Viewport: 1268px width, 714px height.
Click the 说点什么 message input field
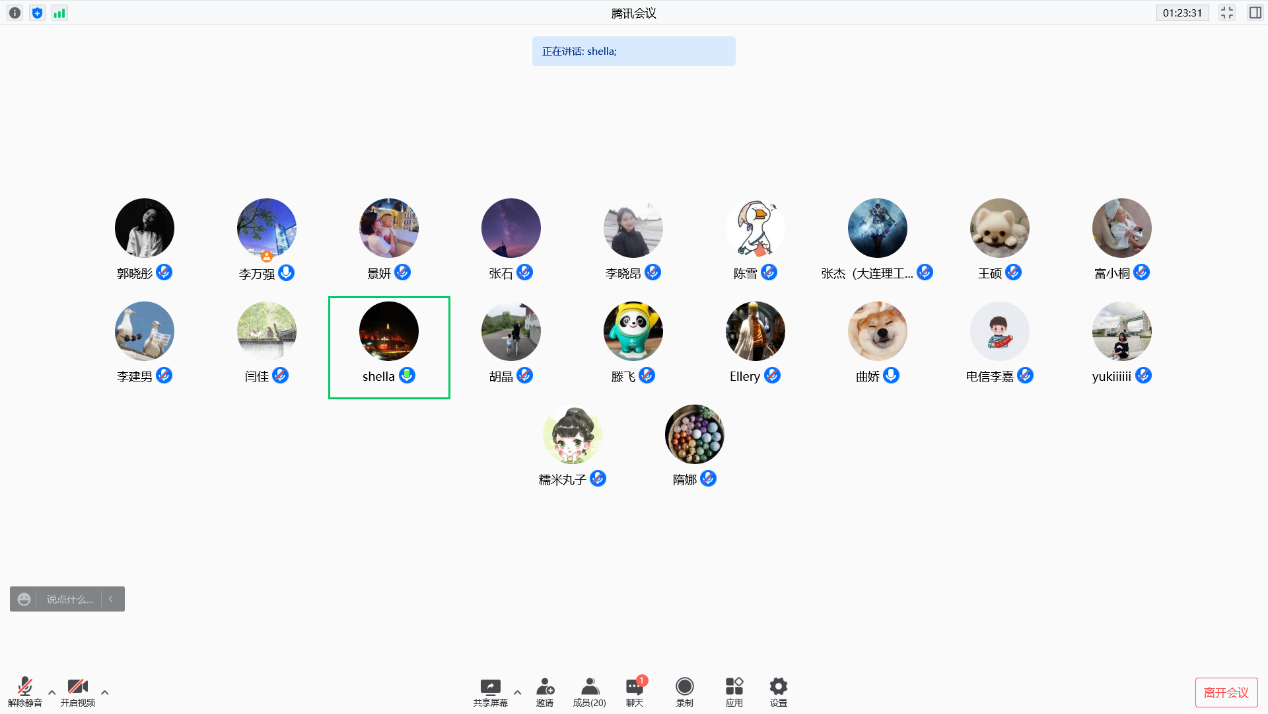click(x=70, y=599)
